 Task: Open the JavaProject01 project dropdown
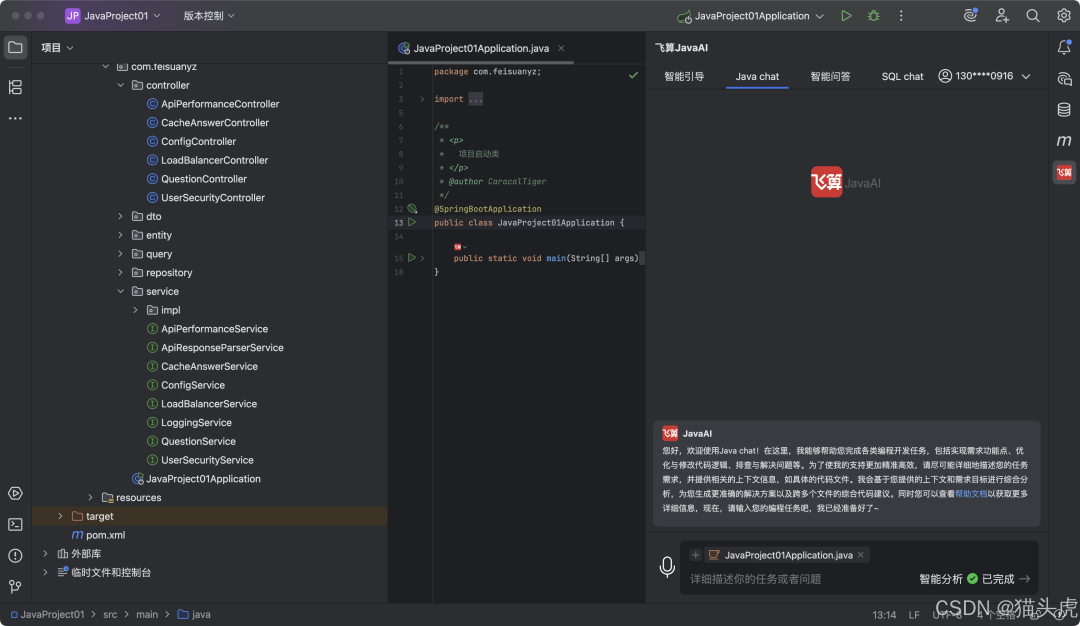[x=113, y=15]
